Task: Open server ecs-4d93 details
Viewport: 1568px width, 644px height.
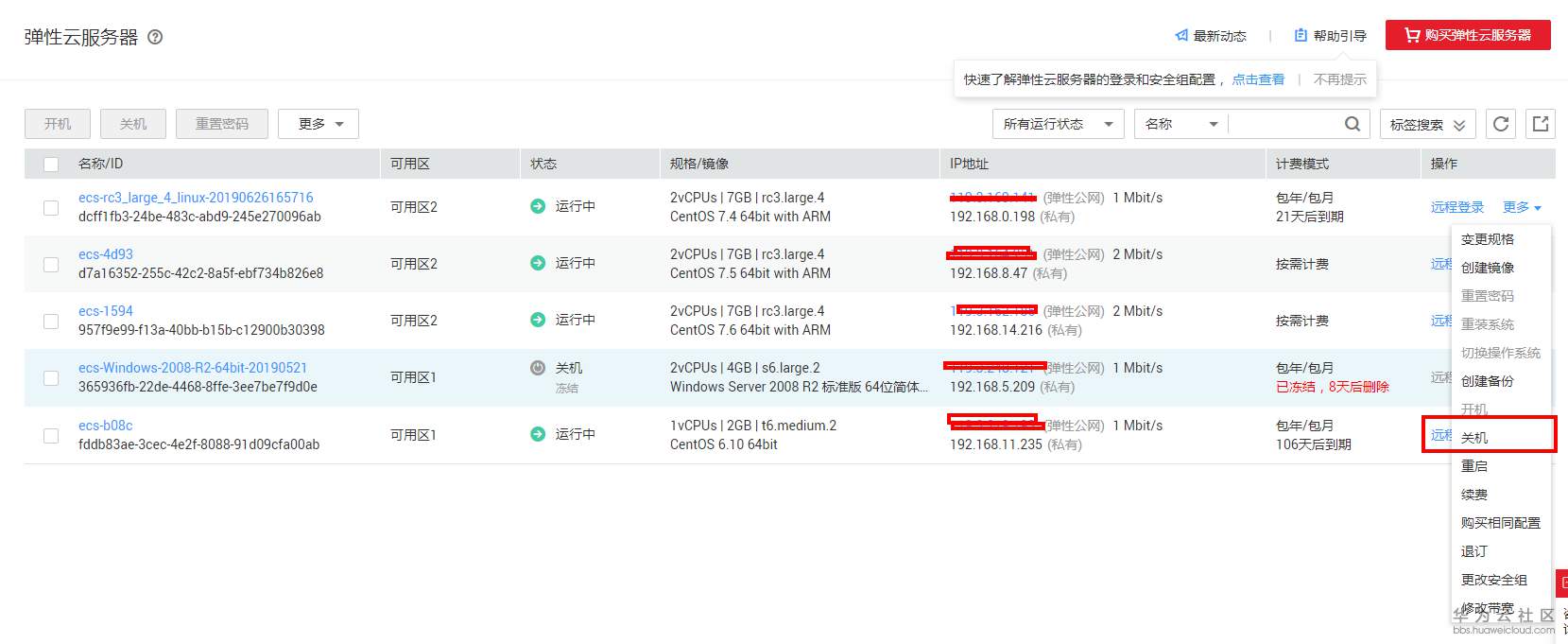Action: (106, 254)
